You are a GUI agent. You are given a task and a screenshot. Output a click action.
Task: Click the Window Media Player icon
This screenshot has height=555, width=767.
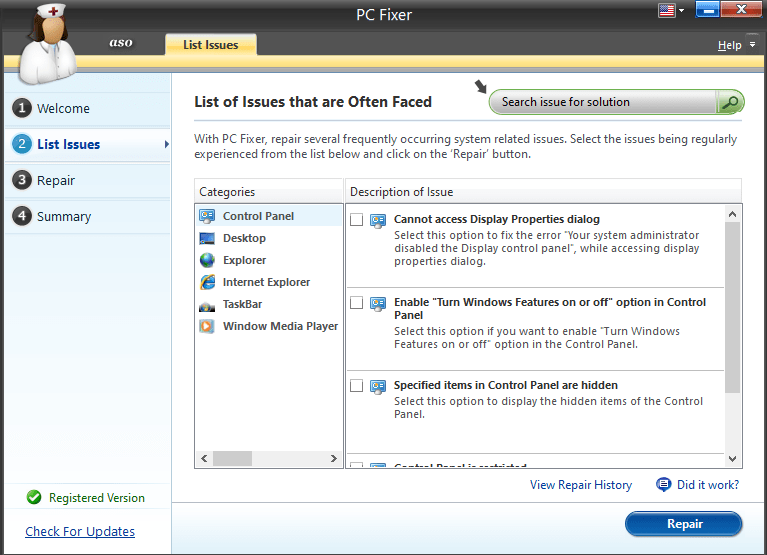(x=207, y=326)
